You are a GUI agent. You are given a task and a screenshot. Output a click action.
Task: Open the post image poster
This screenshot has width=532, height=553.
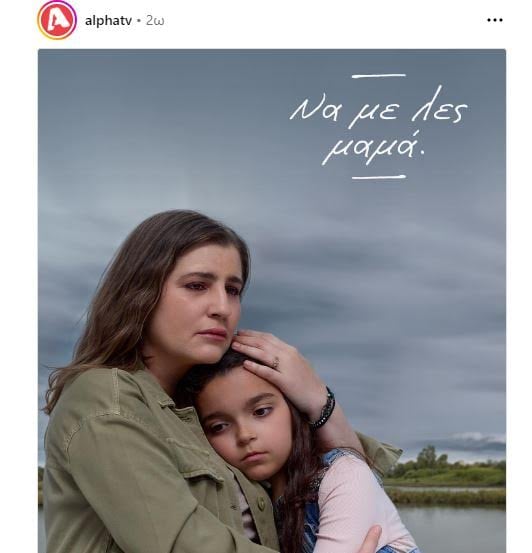click(x=272, y=301)
